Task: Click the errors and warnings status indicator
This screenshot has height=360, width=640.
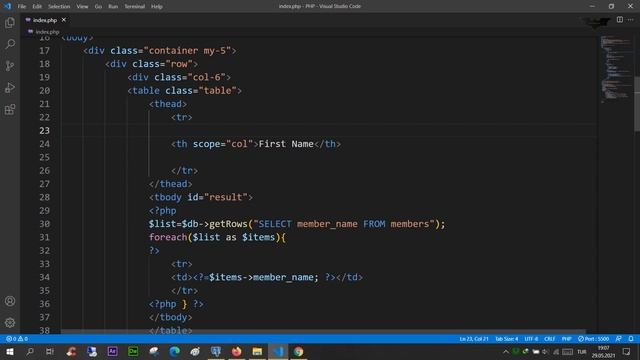Action: 17,339
